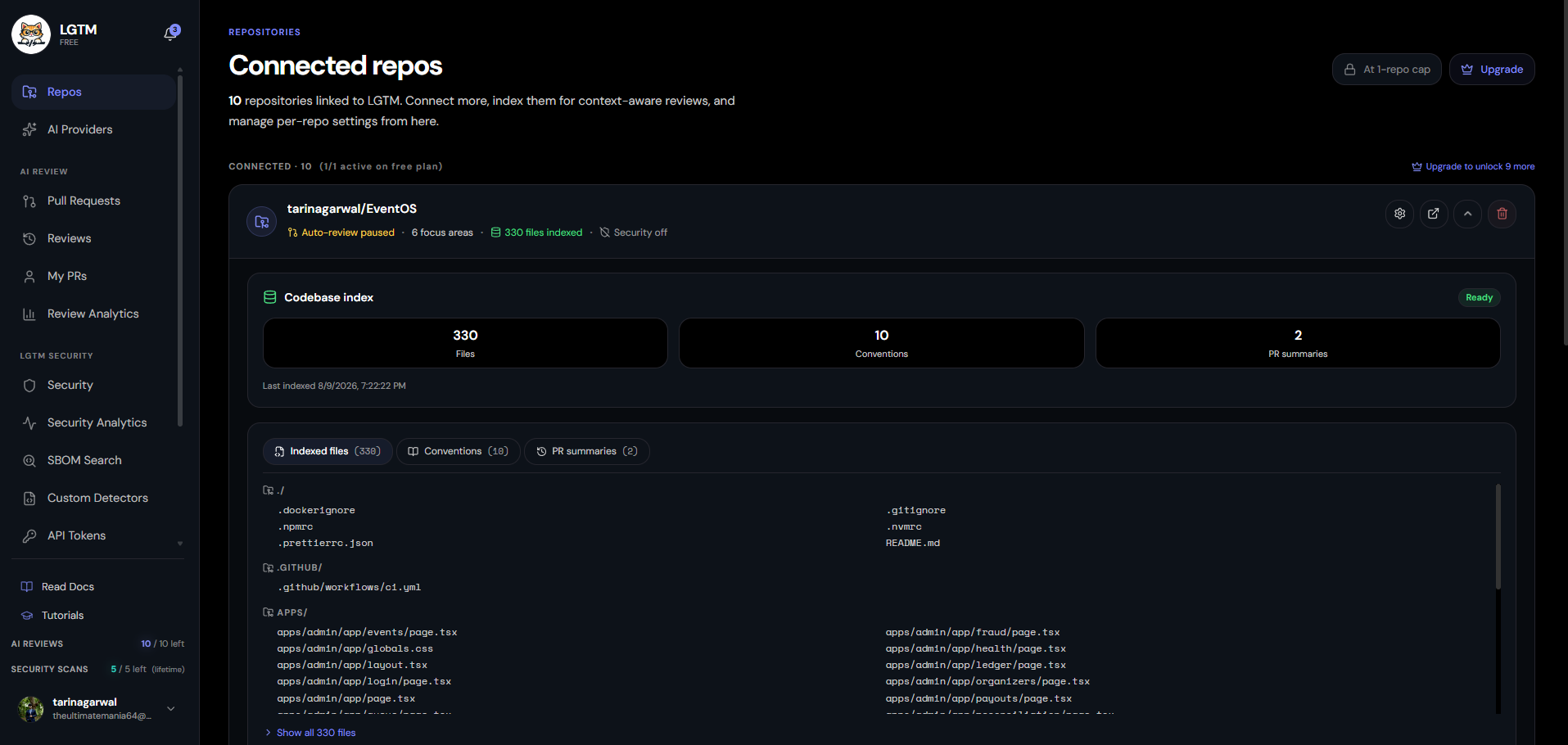
Task: Open Custom Detectors
Action: pos(93,498)
